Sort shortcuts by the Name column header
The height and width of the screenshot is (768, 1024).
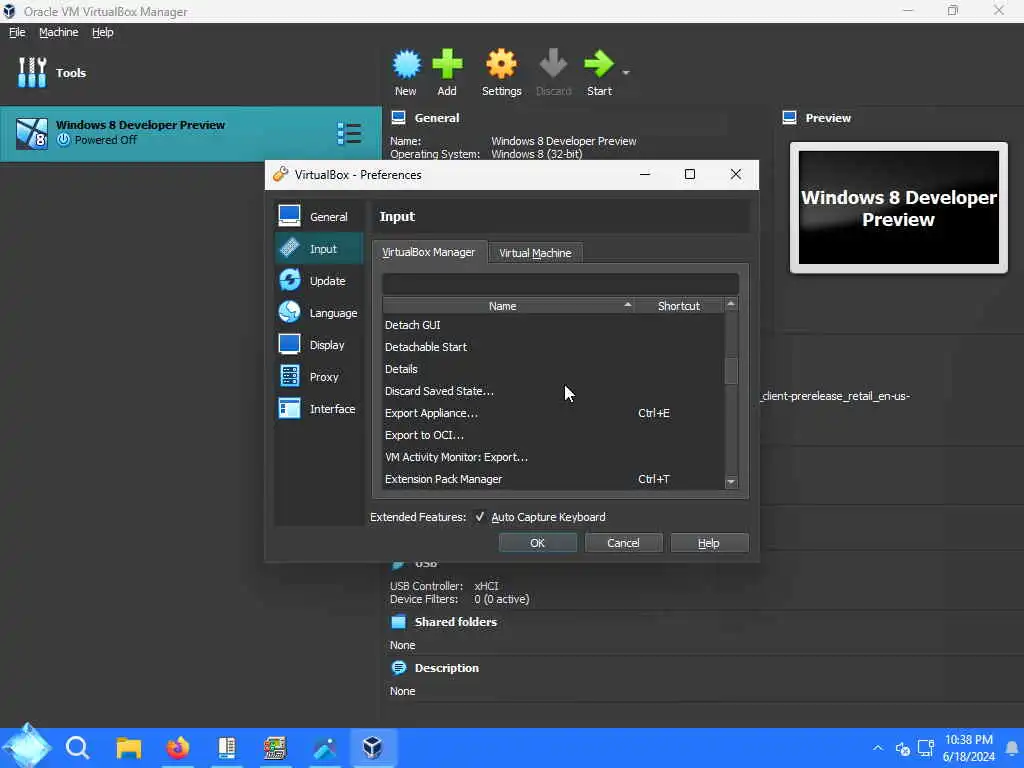pos(507,306)
